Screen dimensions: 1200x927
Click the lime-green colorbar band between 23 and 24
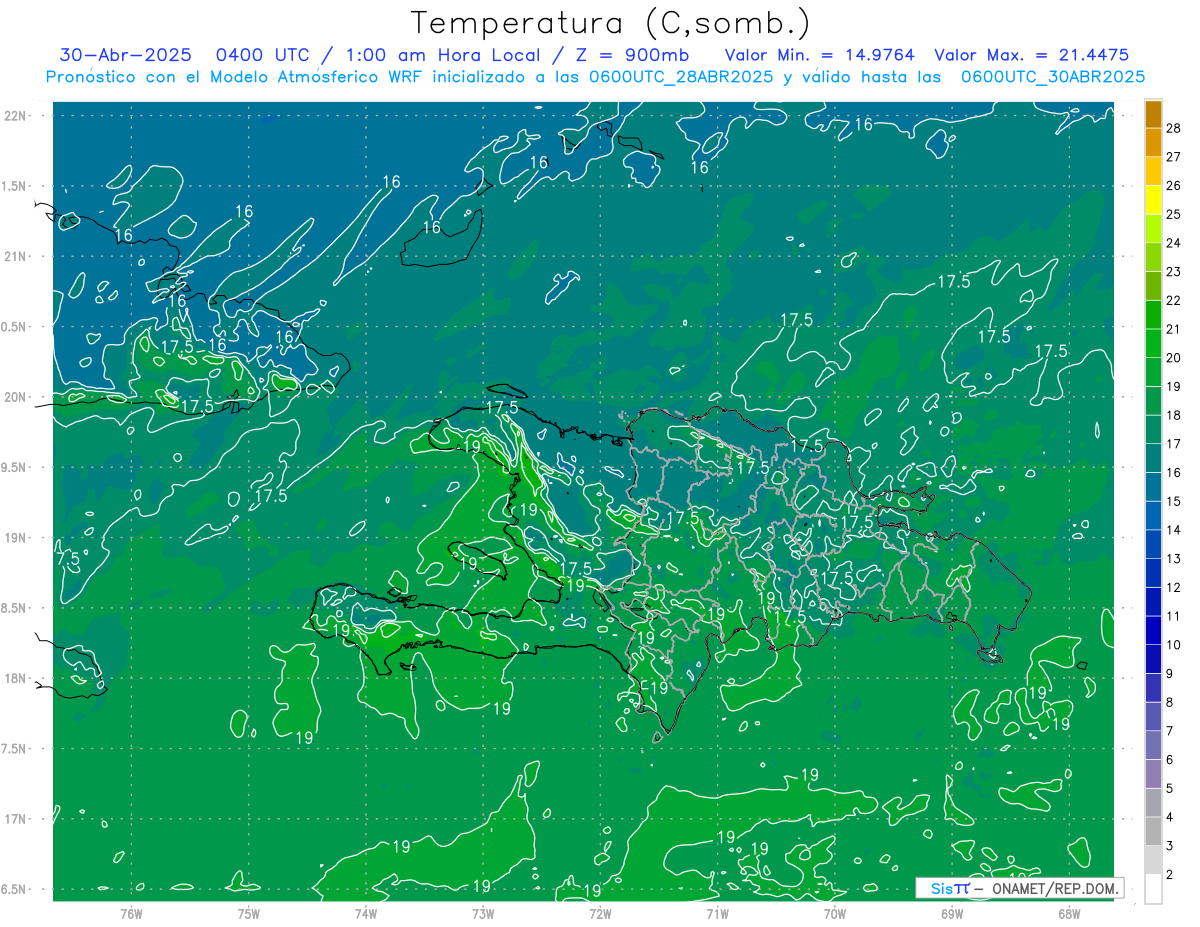click(x=1153, y=257)
